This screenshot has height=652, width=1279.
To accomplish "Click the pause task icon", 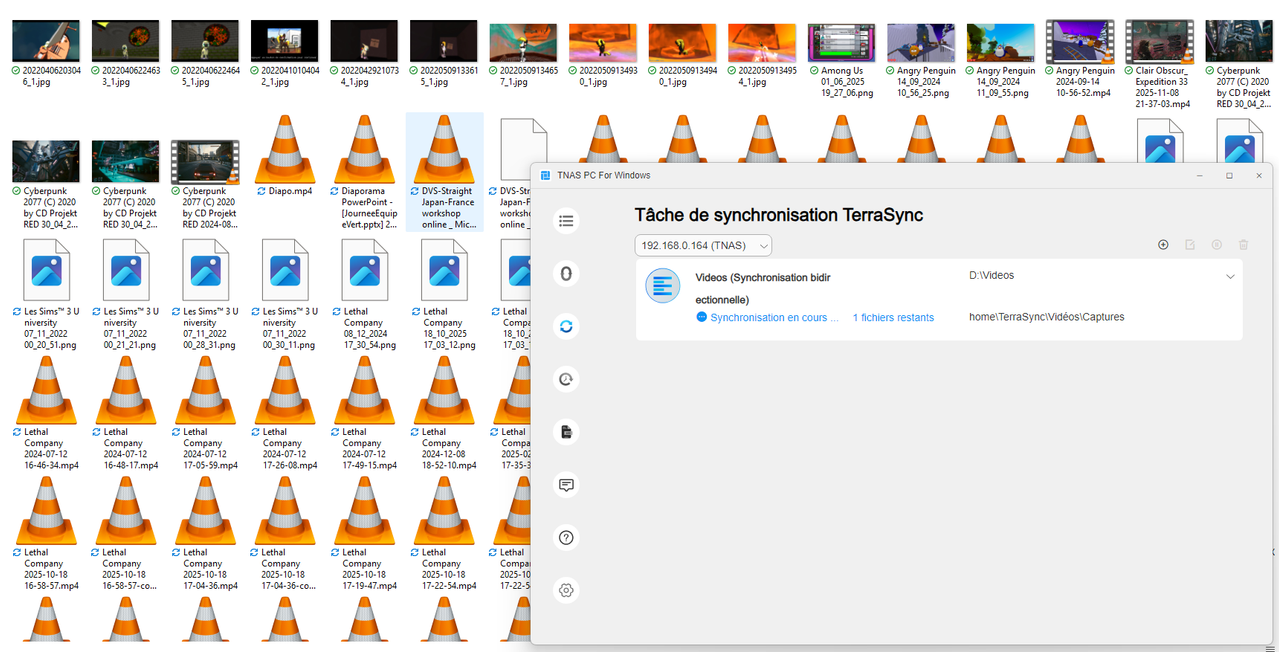I will click(x=1217, y=245).
